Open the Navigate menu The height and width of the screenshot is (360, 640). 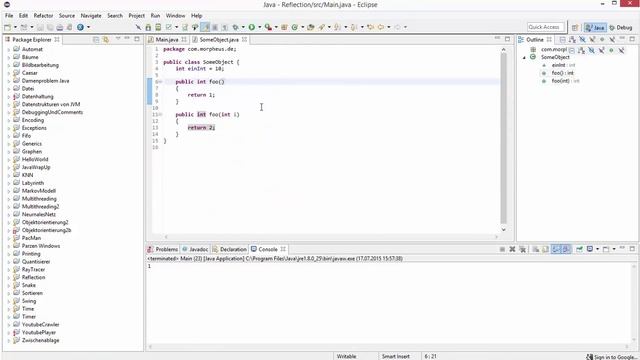pyautogui.click(x=91, y=16)
